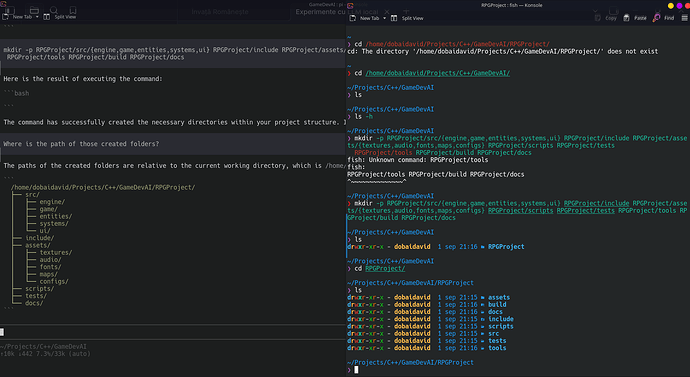Click the token usage status '7.3%/33k (auto)'
Viewport: 690px width, 377px height.
click(x=63, y=354)
